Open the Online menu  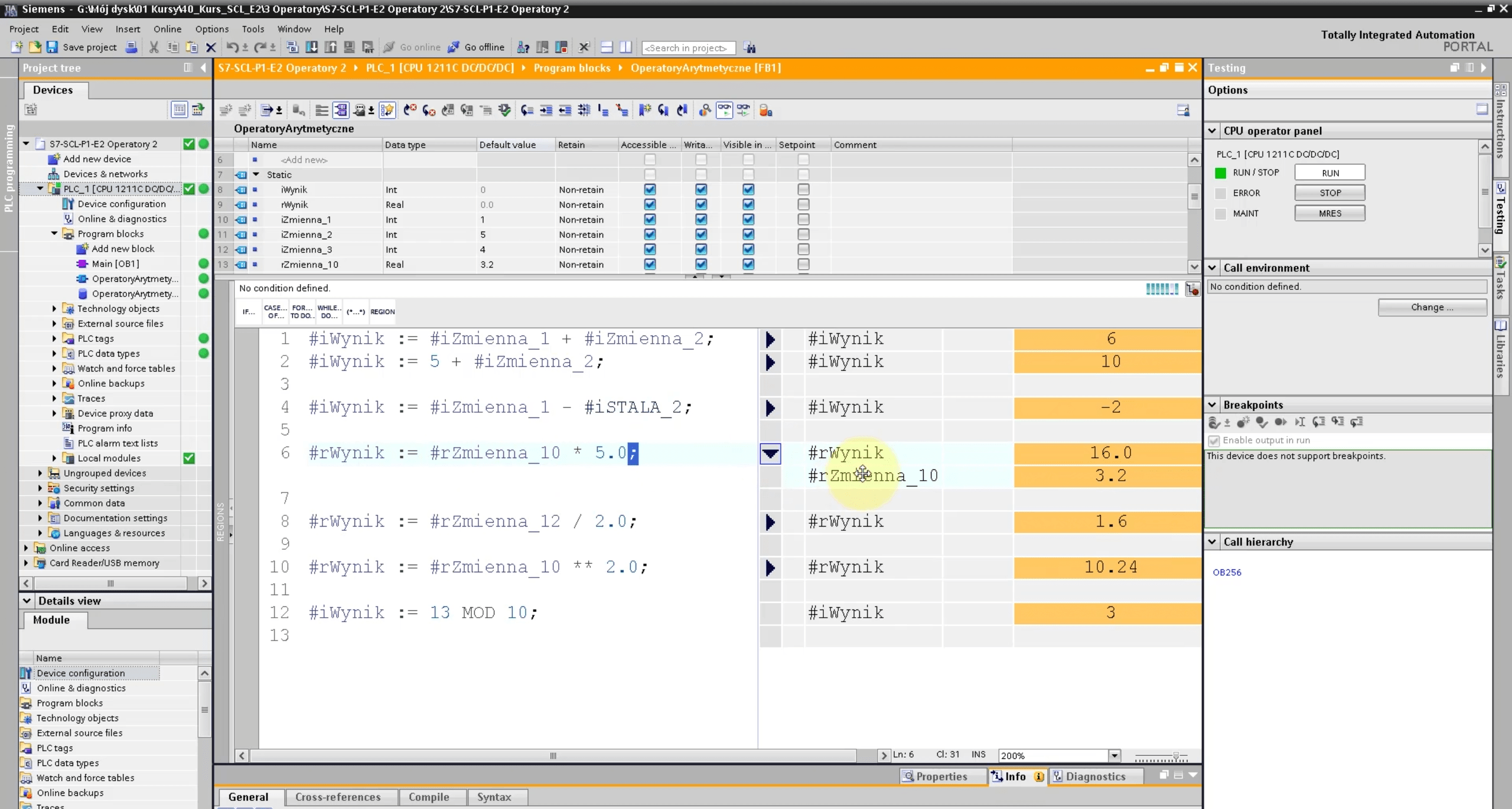click(x=167, y=29)
